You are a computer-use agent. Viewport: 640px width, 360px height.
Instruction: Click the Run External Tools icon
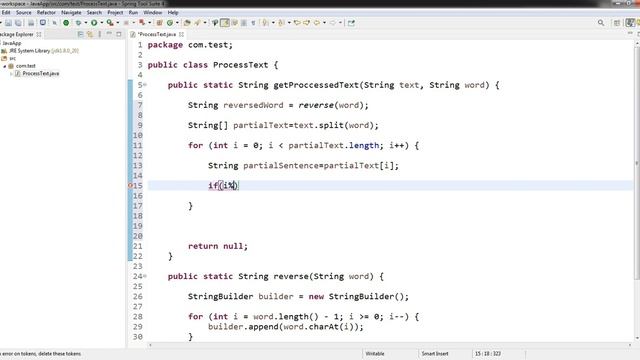[110, 23]
